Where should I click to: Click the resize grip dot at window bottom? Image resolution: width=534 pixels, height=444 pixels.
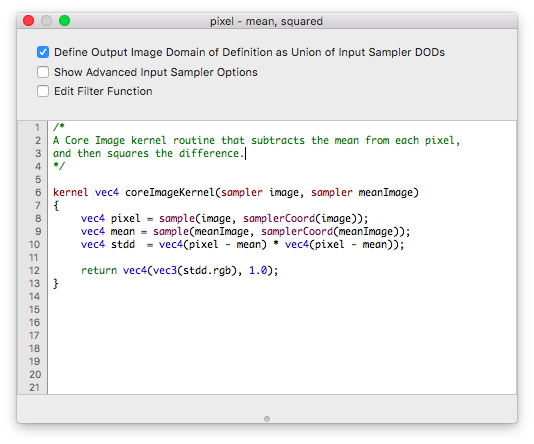[267, 418]
